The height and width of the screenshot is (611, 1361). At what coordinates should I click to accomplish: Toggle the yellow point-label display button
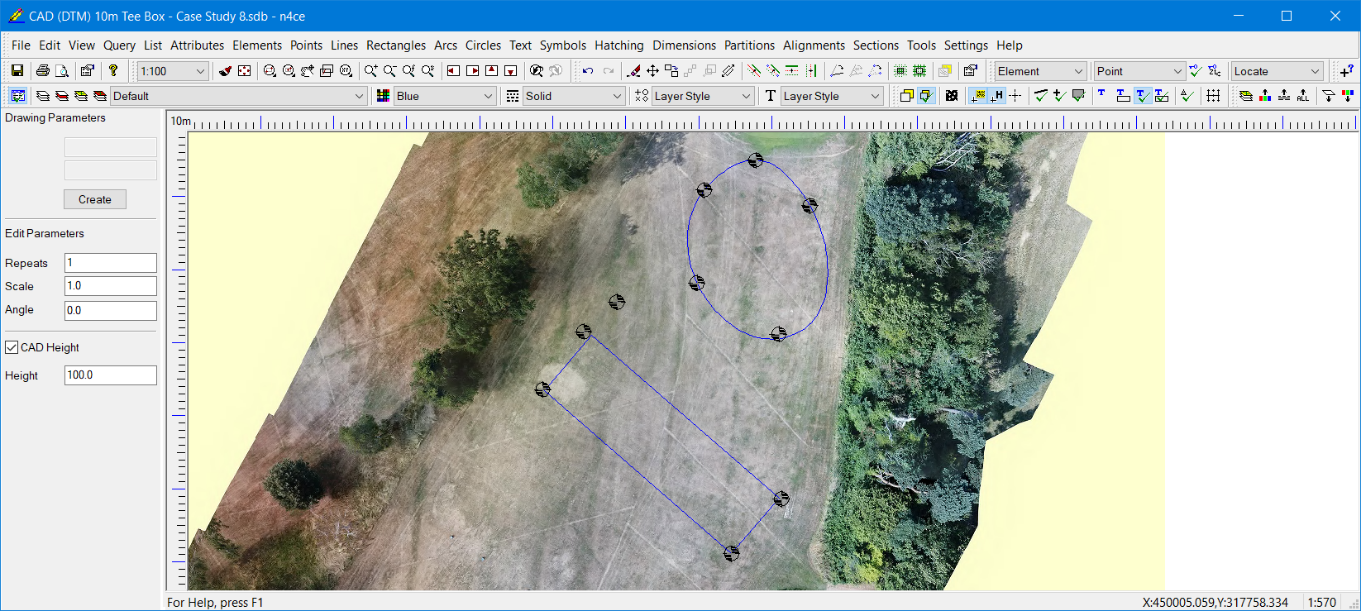979,96
